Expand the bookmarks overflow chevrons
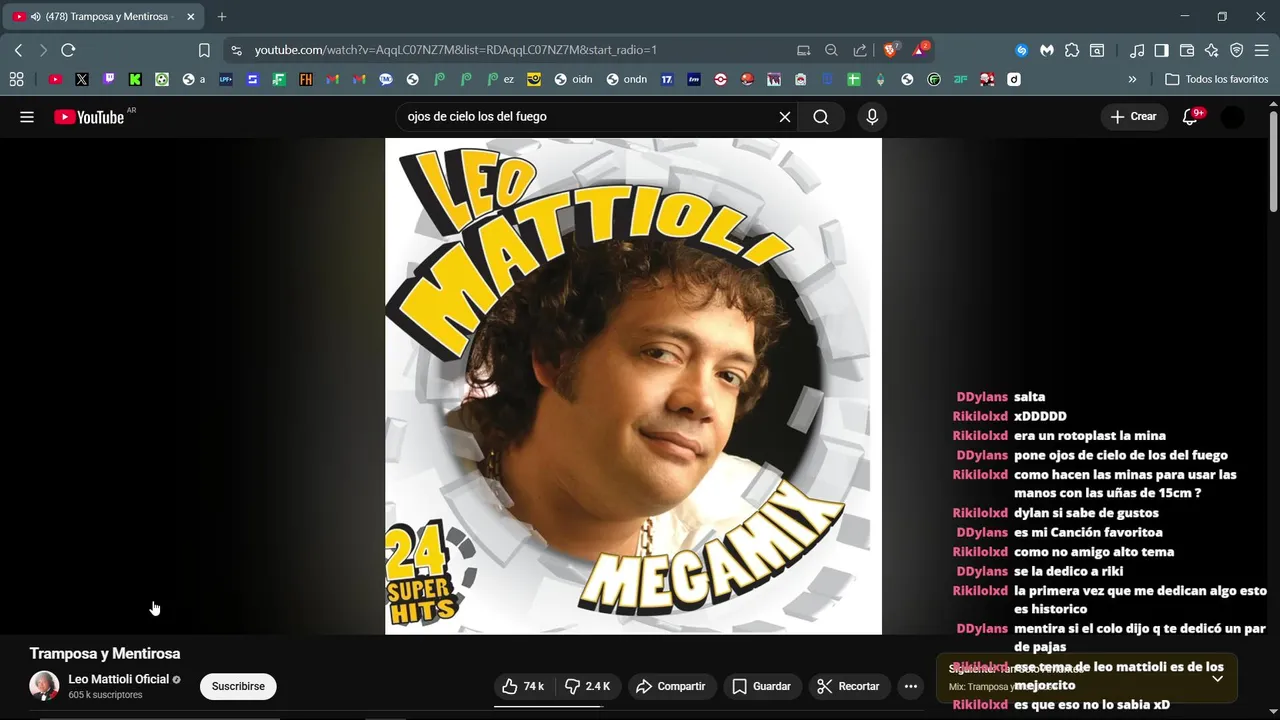The height and width of the screenshot is (720, 1280). pyautogui.click(x=1132, y=79)
